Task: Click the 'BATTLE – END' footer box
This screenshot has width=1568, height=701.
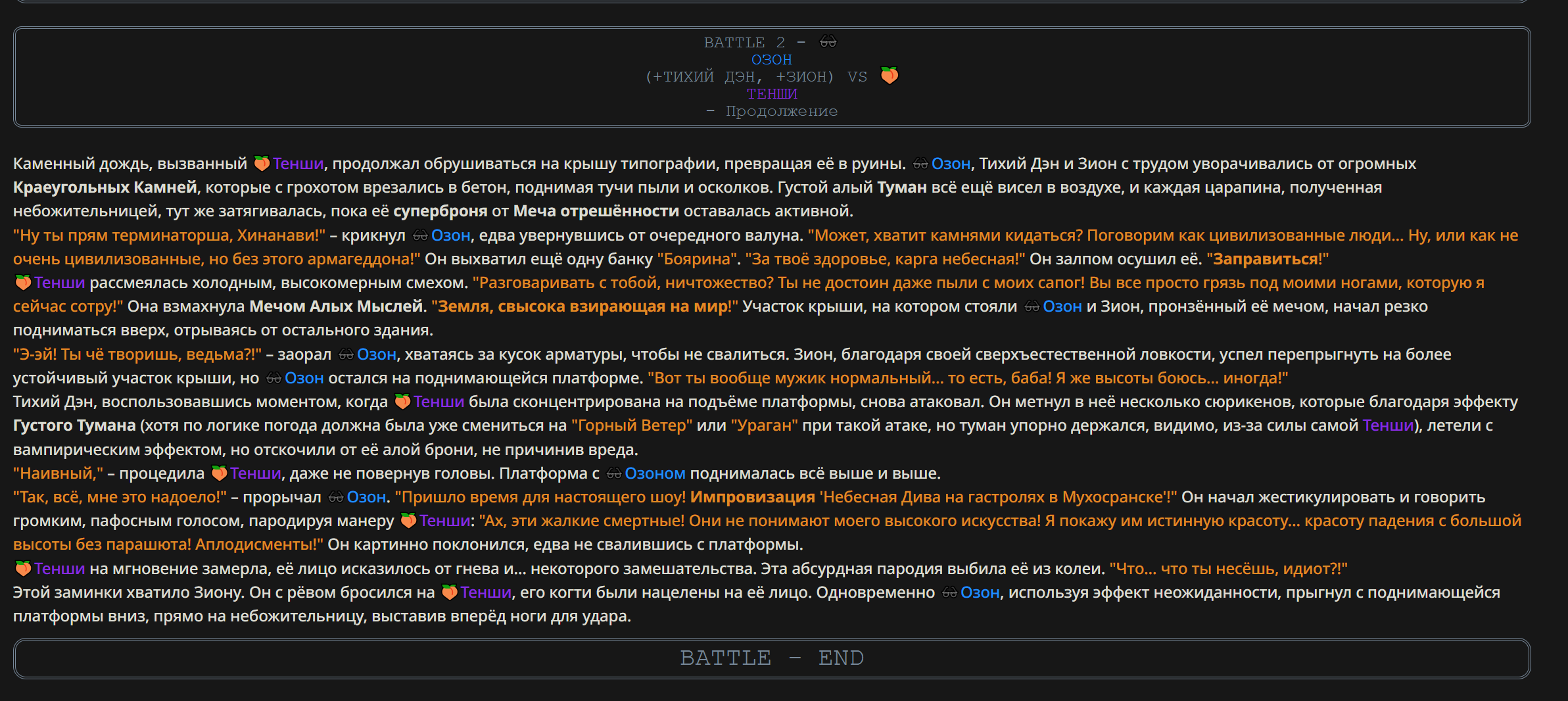Action: pos(772,658)
